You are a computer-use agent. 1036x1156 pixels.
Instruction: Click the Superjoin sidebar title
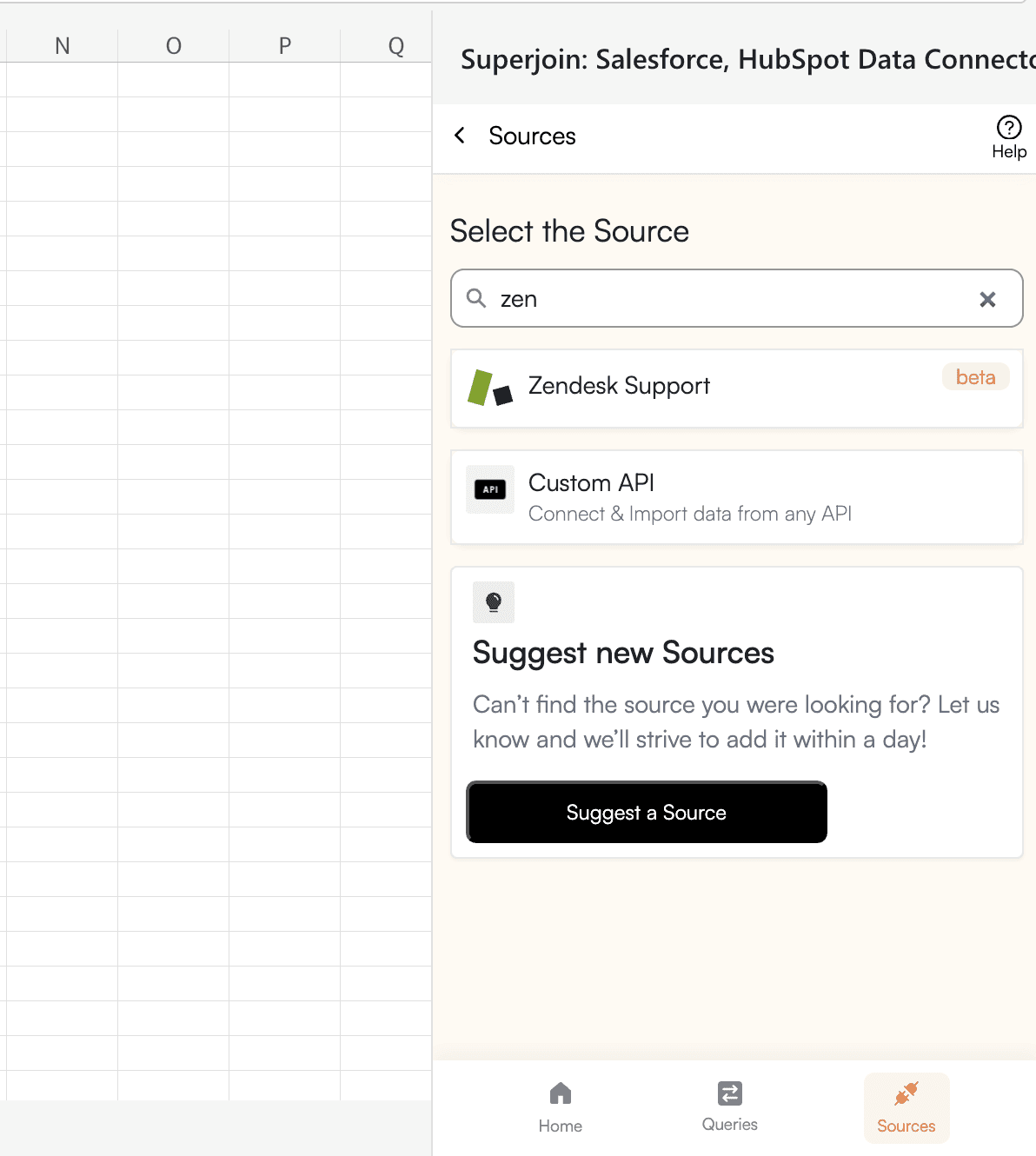click(x=747, y=59)
